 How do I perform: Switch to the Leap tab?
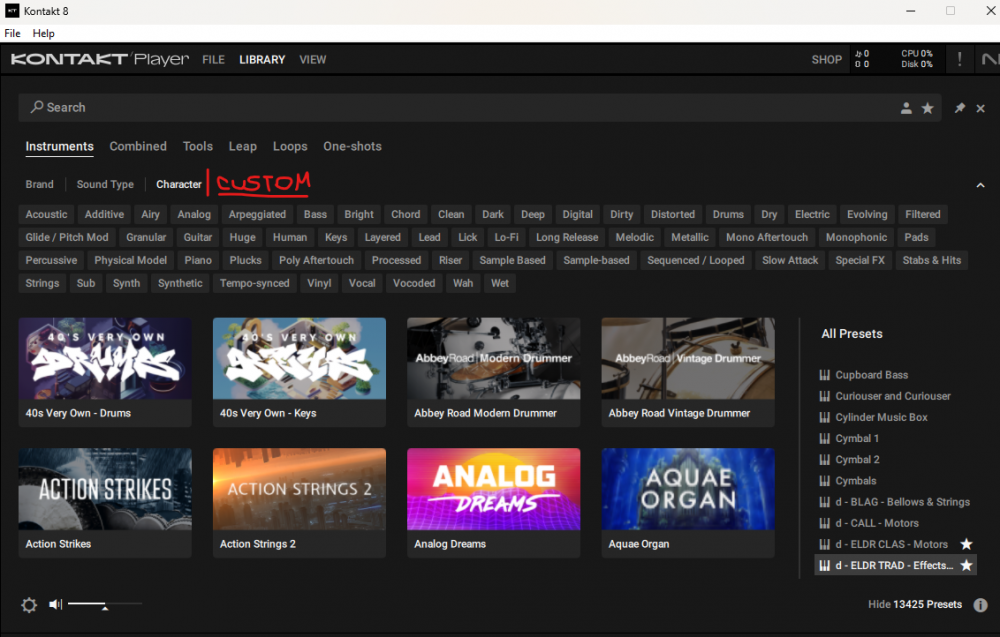242,146
